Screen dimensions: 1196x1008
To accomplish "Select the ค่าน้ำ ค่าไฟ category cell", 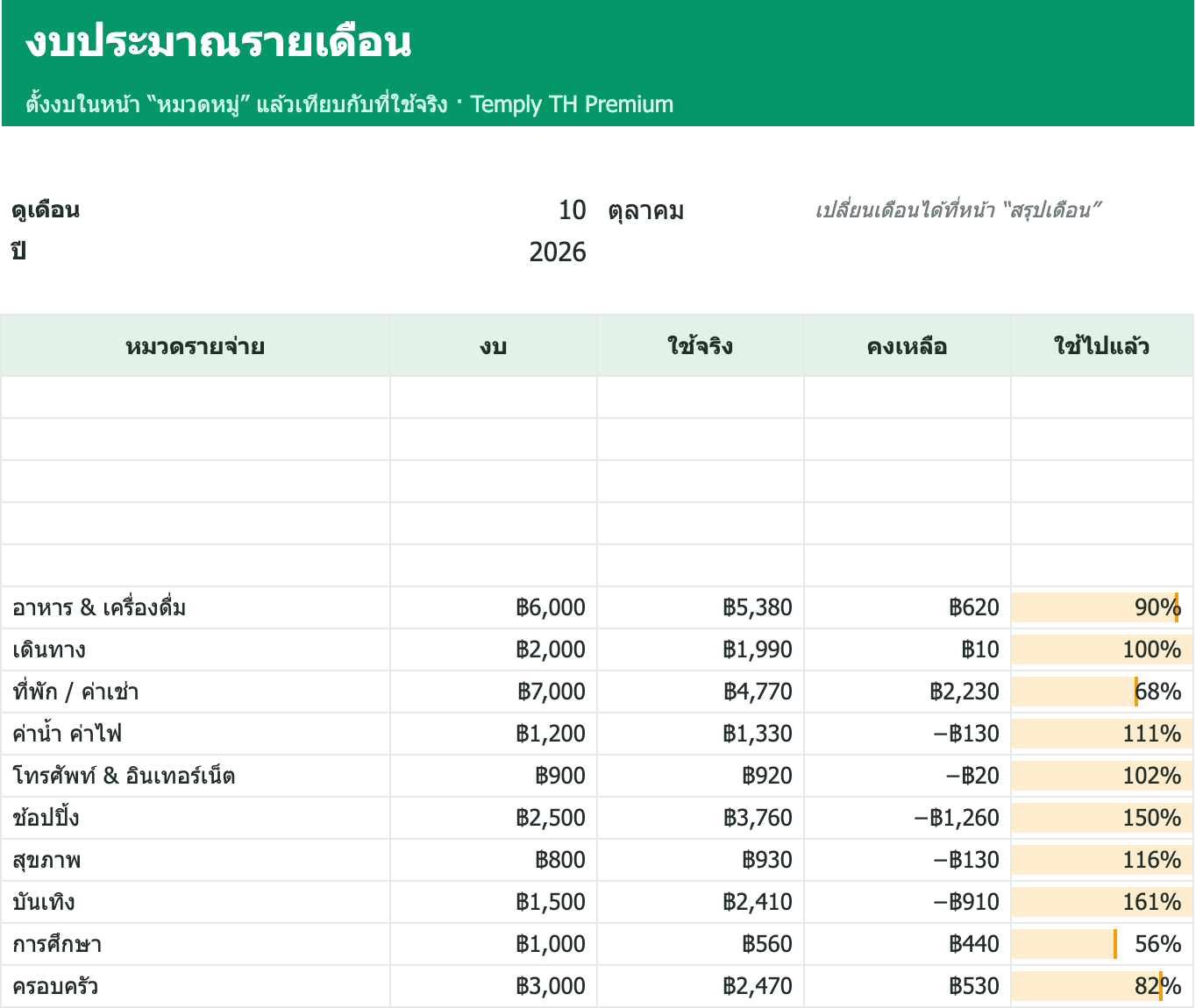I will [x=196, y=734].
